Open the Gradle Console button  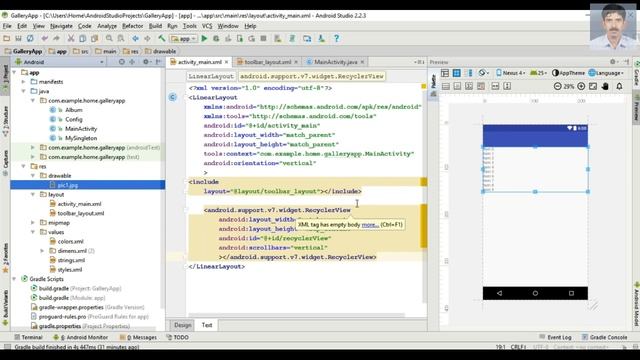coord(604,337)
